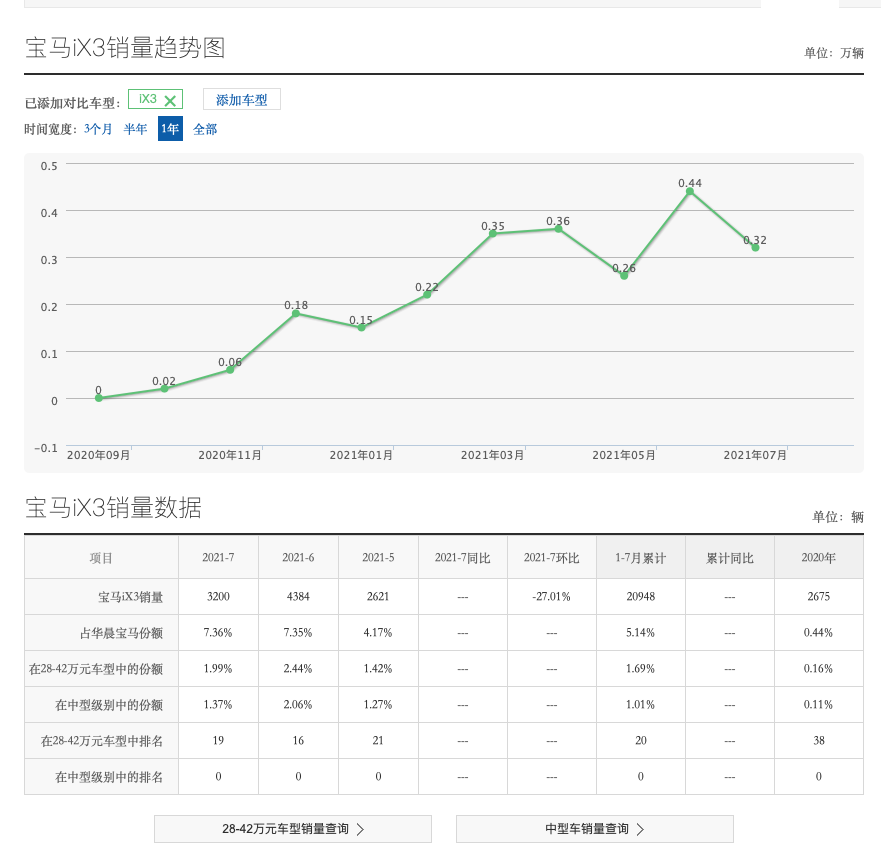The image size is (881, 864).
Task: Click the 0.36 data point on chart
Action: (x=558, y=229)
